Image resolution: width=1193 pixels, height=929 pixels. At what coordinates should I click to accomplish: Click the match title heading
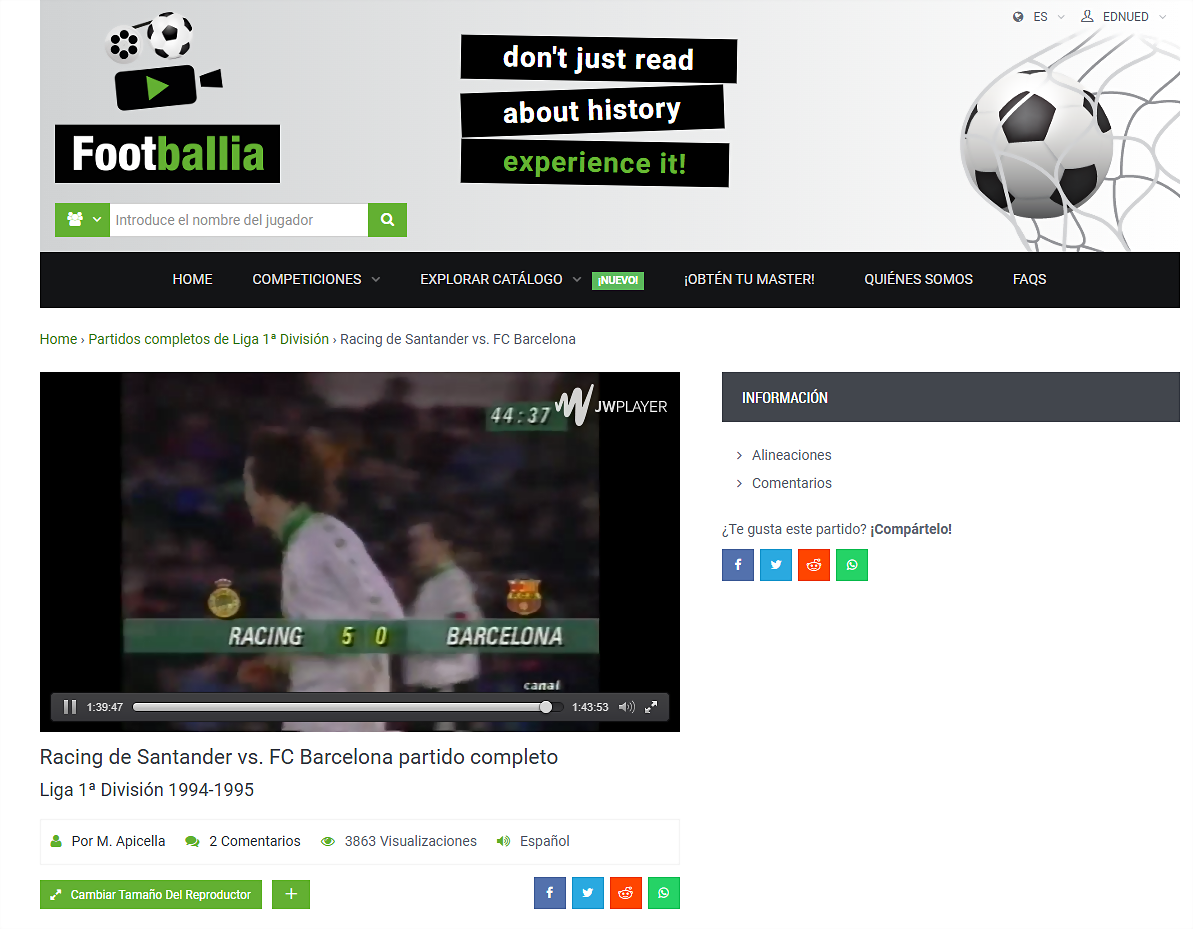(x=299, y=757)
